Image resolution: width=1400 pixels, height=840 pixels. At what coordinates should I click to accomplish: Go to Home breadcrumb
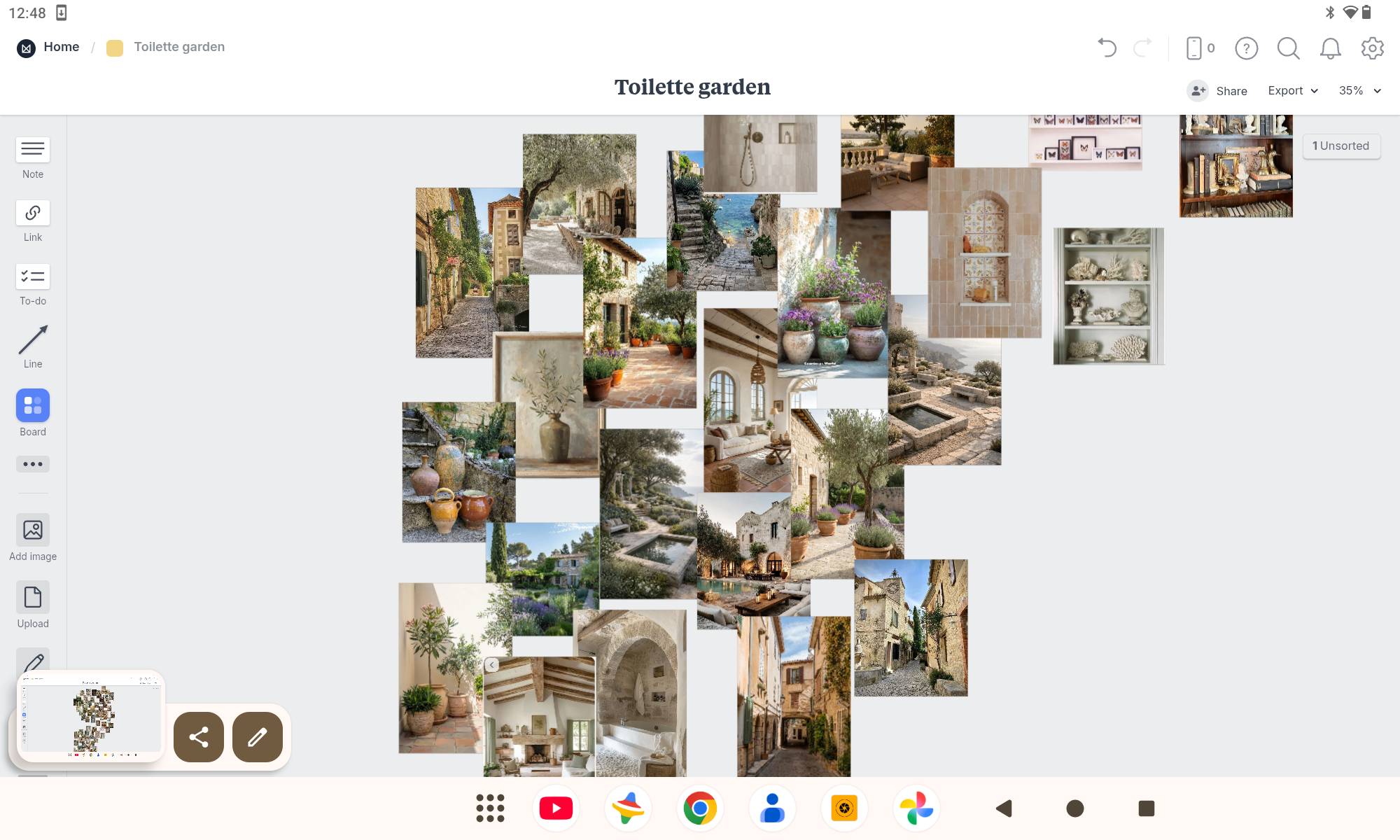[61, 47]
